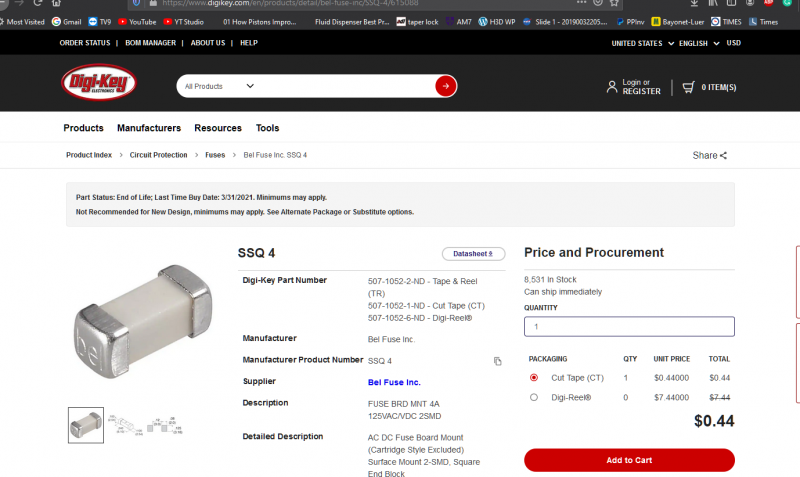Open the Manufacturers menu
Image resolution: width=800 pixels, height=477 pixels.
[149, 128]
